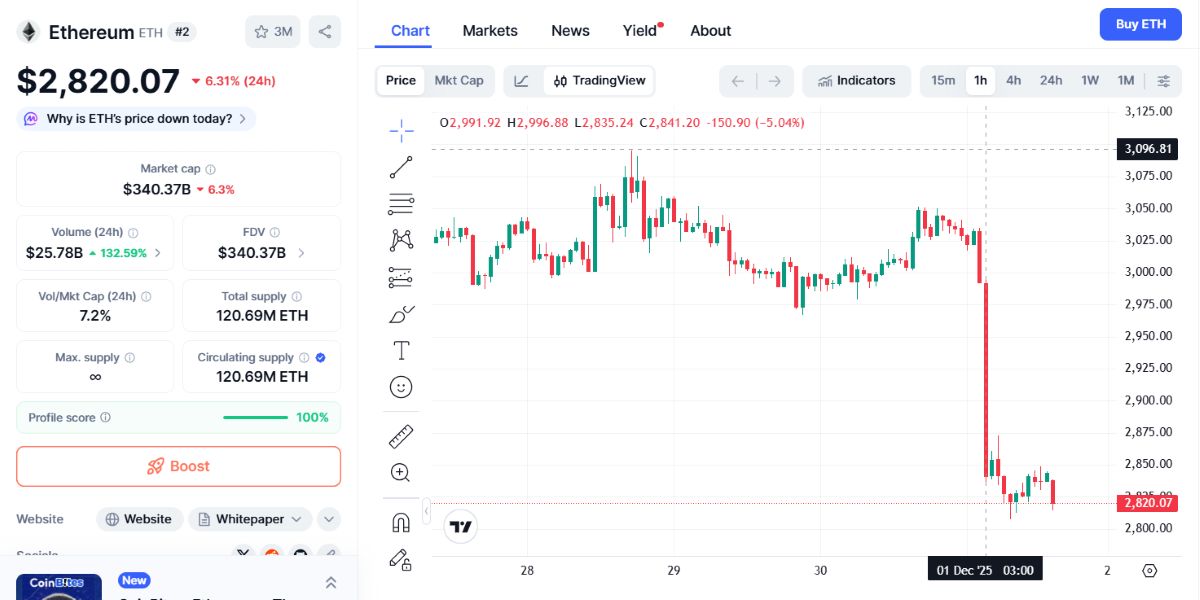1200x600 pixels.
Task: Select the trend line drawing tool
Action: pyautogui.click(x=401, y=167)
